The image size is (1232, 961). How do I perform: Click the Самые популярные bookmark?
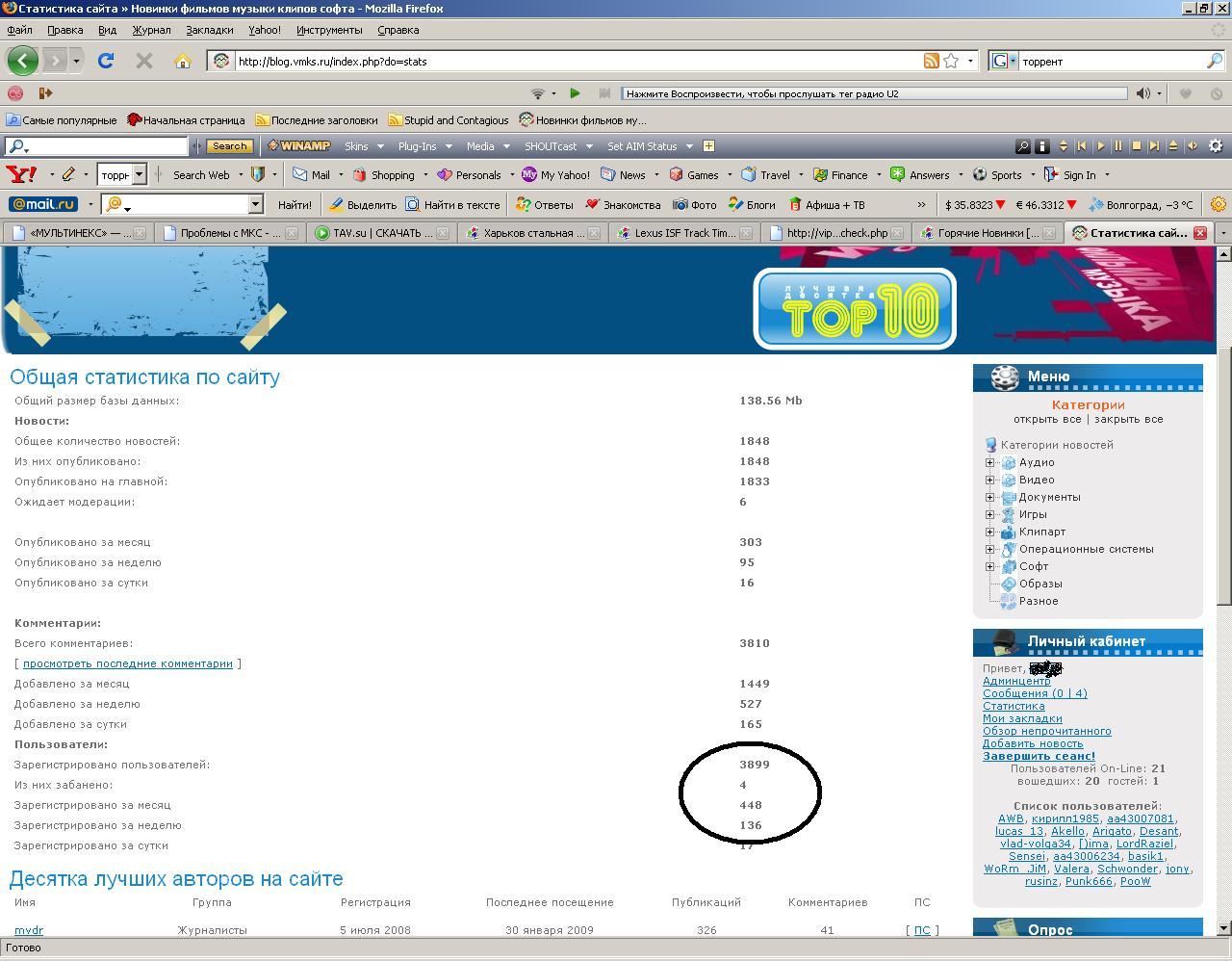(x=61, y=120)
